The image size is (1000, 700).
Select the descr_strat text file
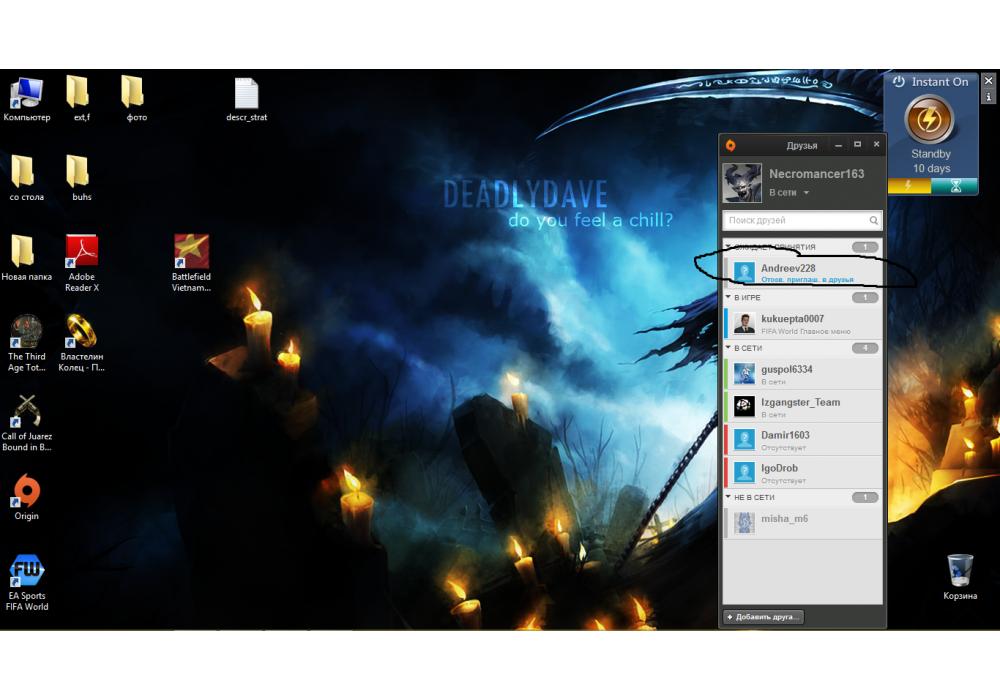click(246, 99)
